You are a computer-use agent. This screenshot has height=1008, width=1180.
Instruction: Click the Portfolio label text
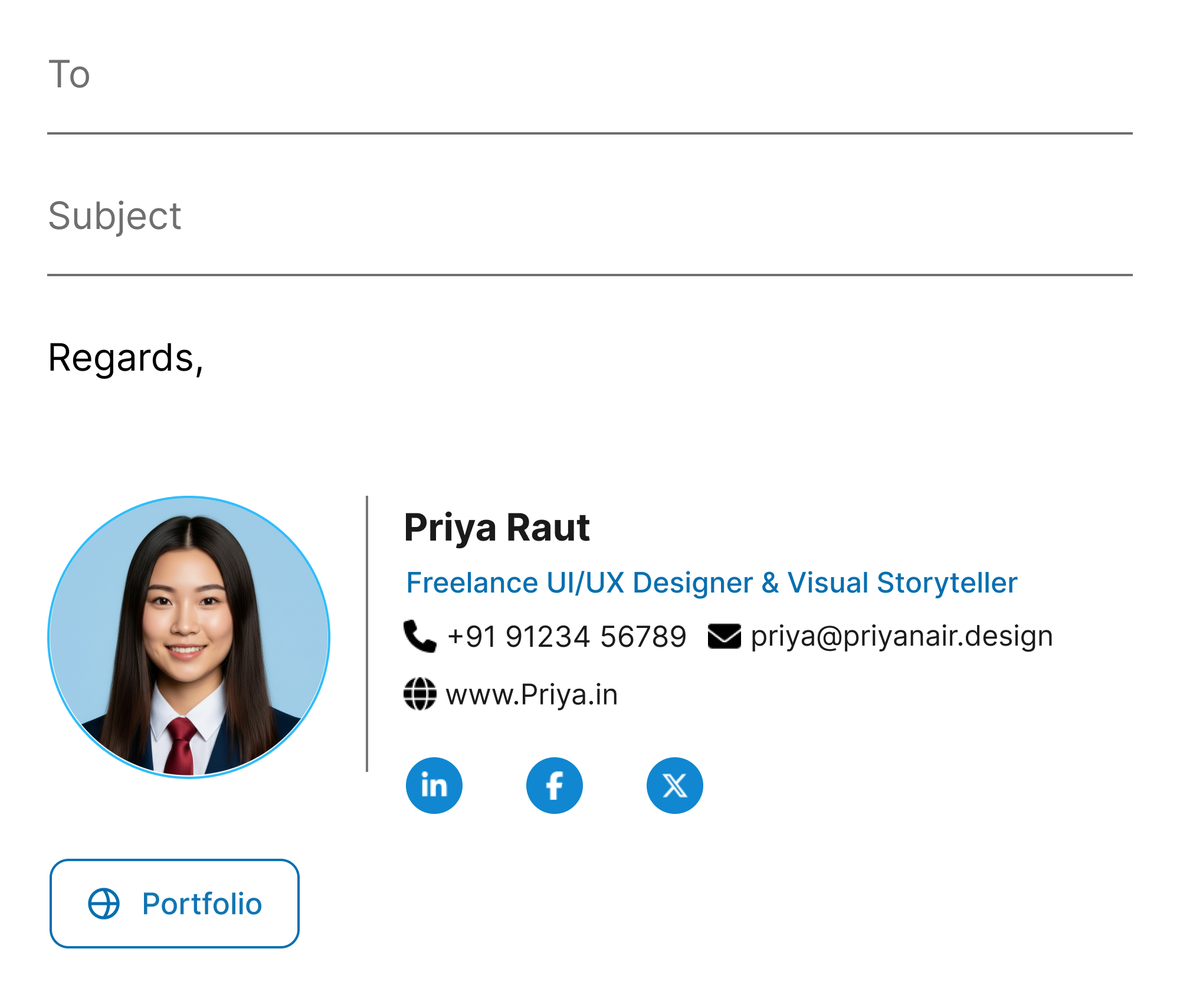tap(202, 904)
